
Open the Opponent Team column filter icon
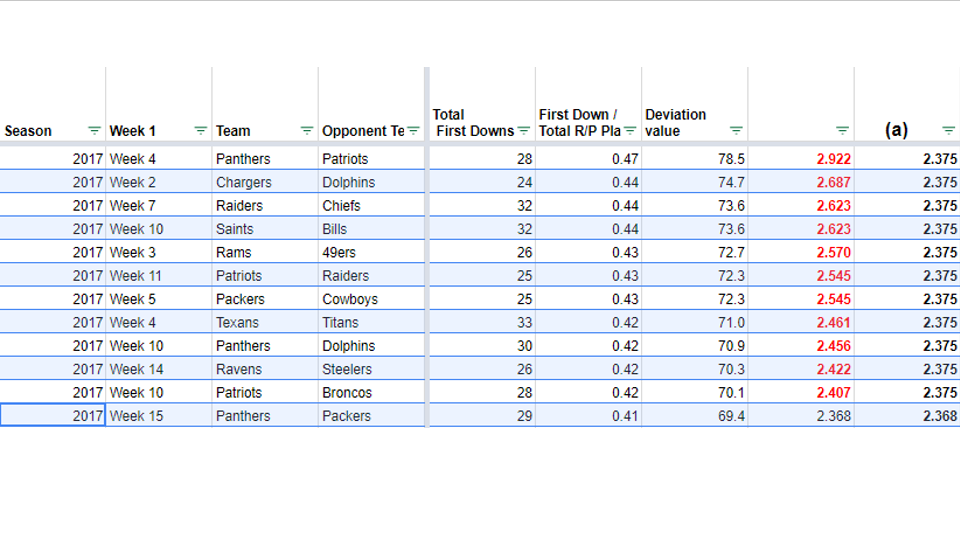pos(414,130)
